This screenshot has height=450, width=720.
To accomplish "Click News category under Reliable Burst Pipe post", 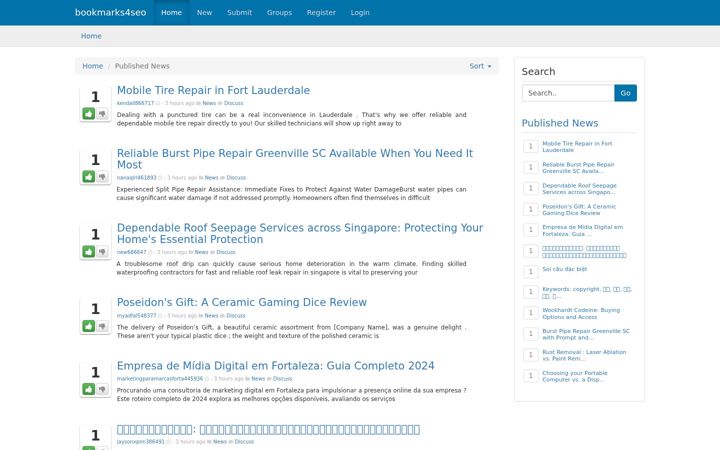I will tap(211, 178).
